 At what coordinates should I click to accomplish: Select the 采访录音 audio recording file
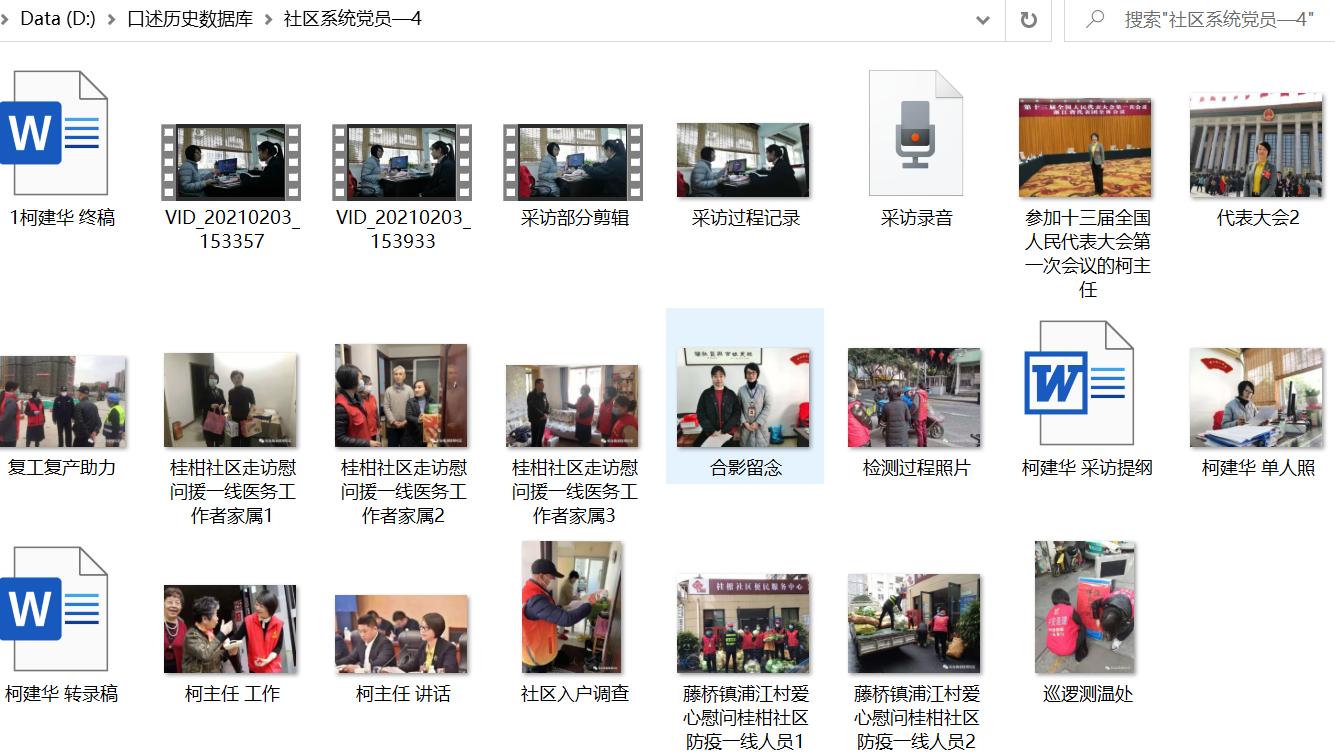point(915,134)
